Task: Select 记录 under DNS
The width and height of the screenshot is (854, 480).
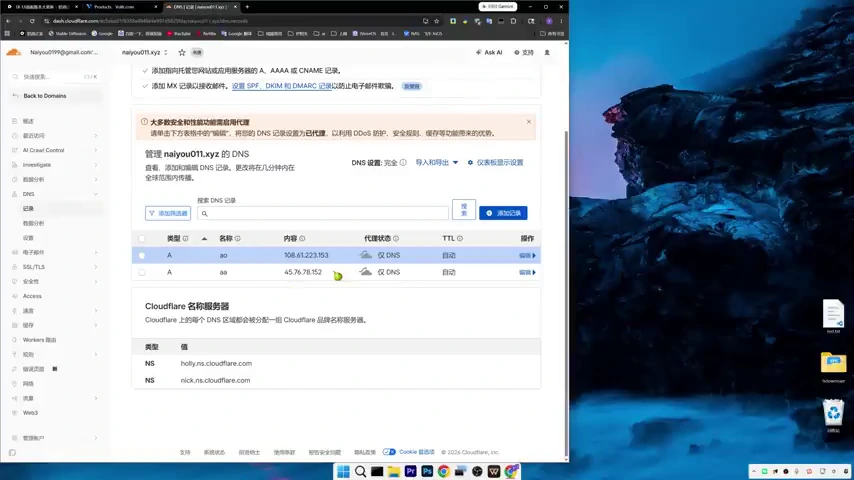Action: click(x=28, y=209)
